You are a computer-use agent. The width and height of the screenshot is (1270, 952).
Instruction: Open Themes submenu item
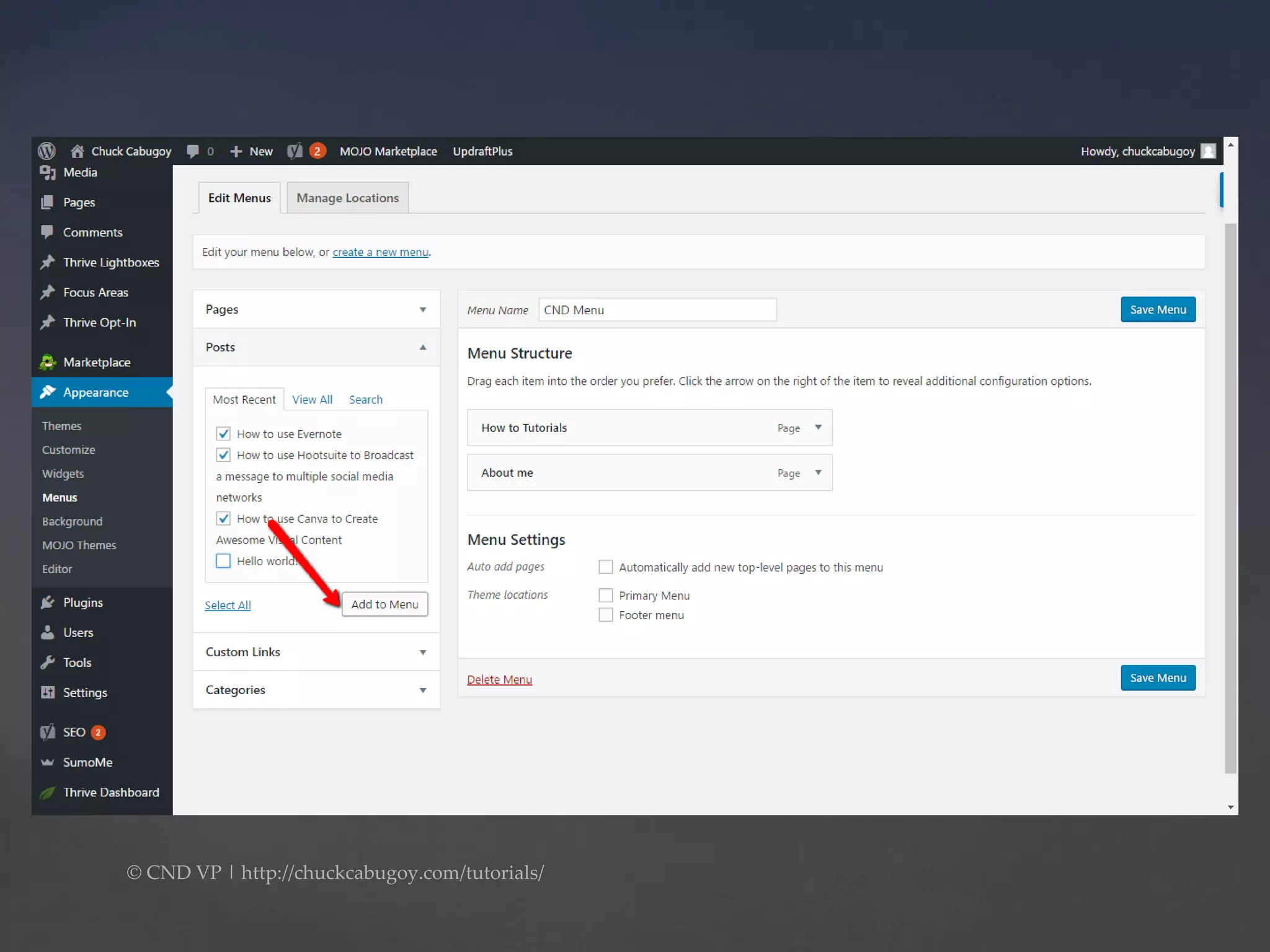coord(62,426)
